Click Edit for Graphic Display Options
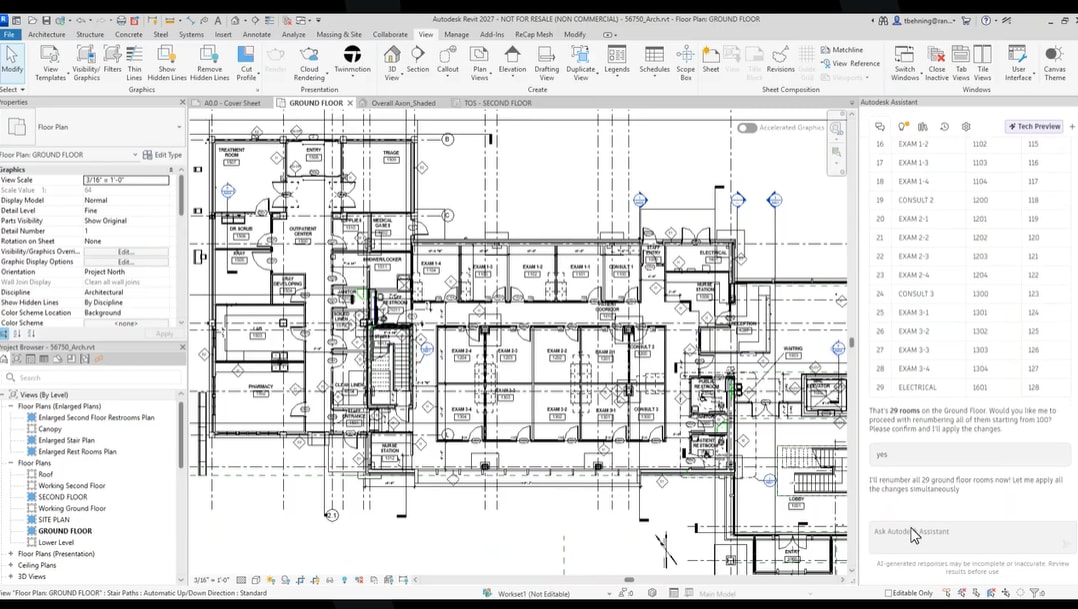This screenshot has height=609, width=1078. (x=126, y=262)
